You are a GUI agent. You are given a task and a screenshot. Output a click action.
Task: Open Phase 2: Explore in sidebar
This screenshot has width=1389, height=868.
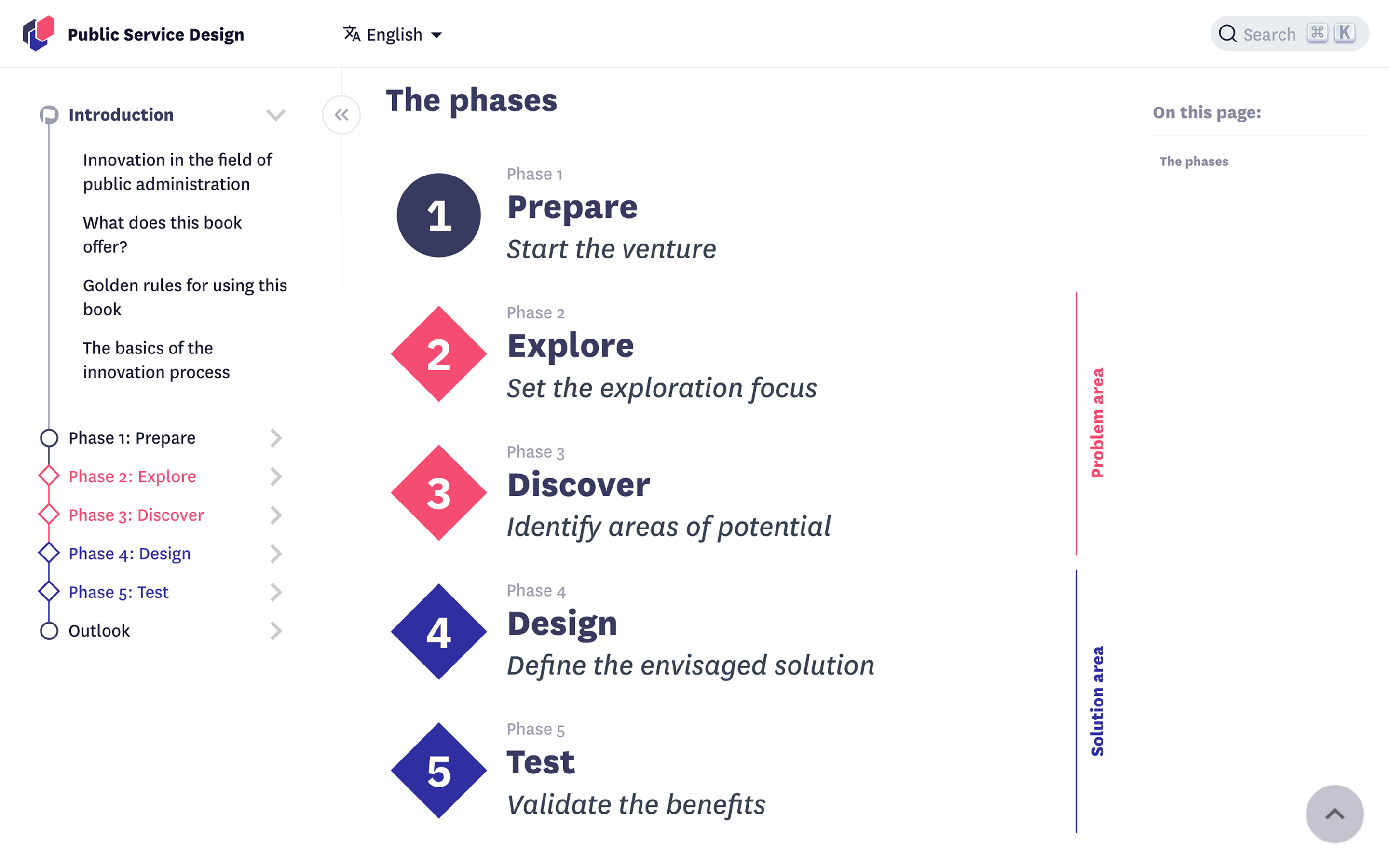132,476
